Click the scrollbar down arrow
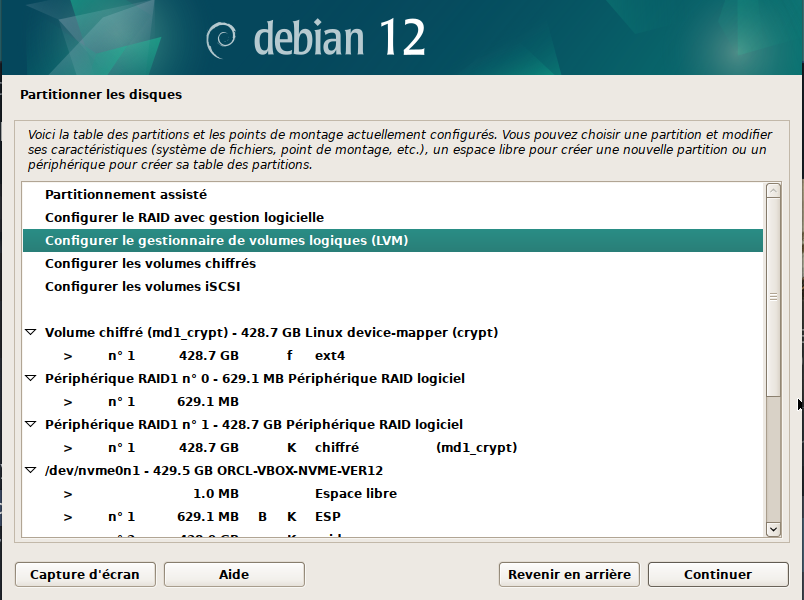Screen dimensions: 804x600 773,529
